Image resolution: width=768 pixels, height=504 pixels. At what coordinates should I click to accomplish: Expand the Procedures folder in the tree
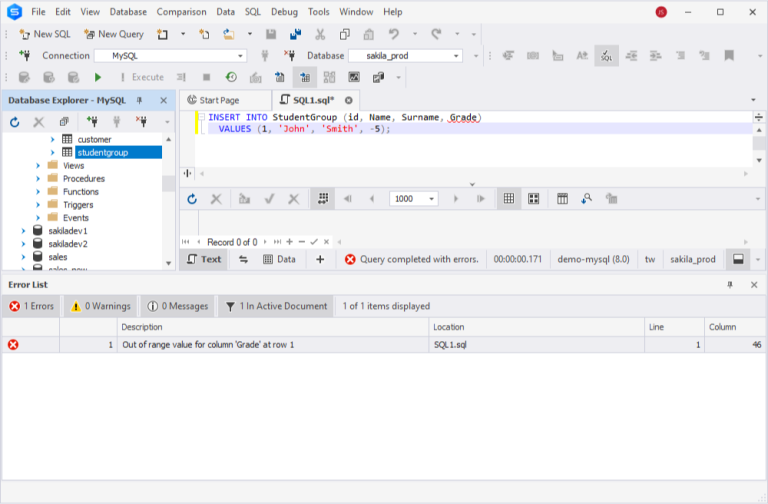click(x=38, y=179)
